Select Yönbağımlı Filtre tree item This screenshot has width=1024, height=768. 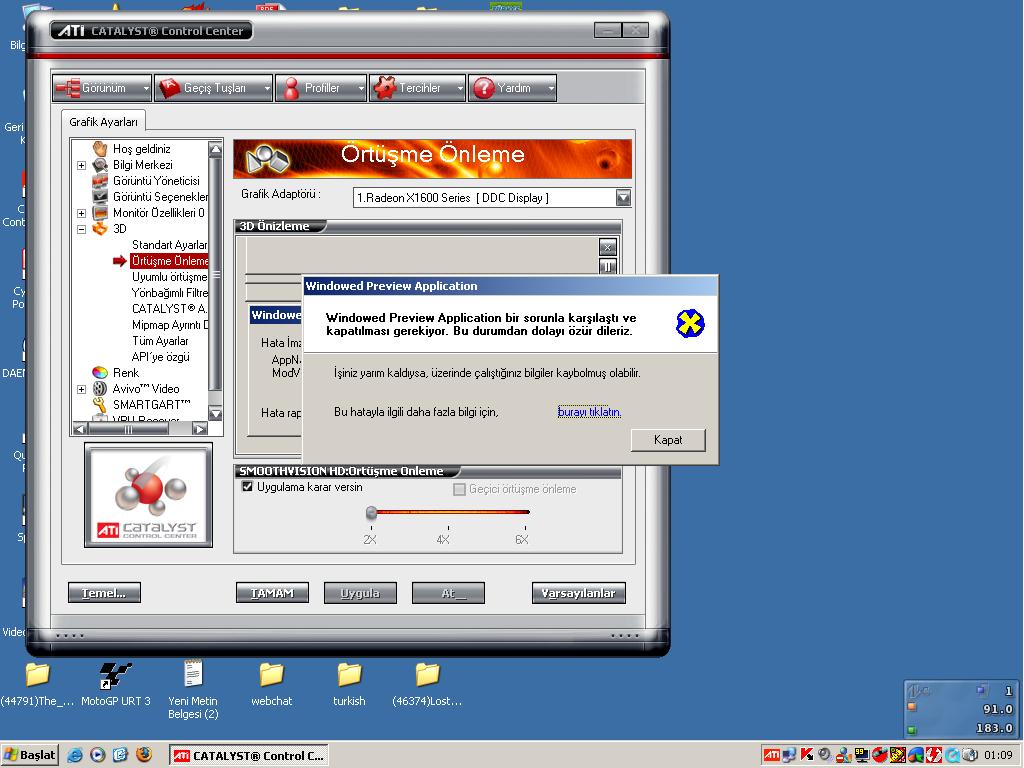pos(169,293)
